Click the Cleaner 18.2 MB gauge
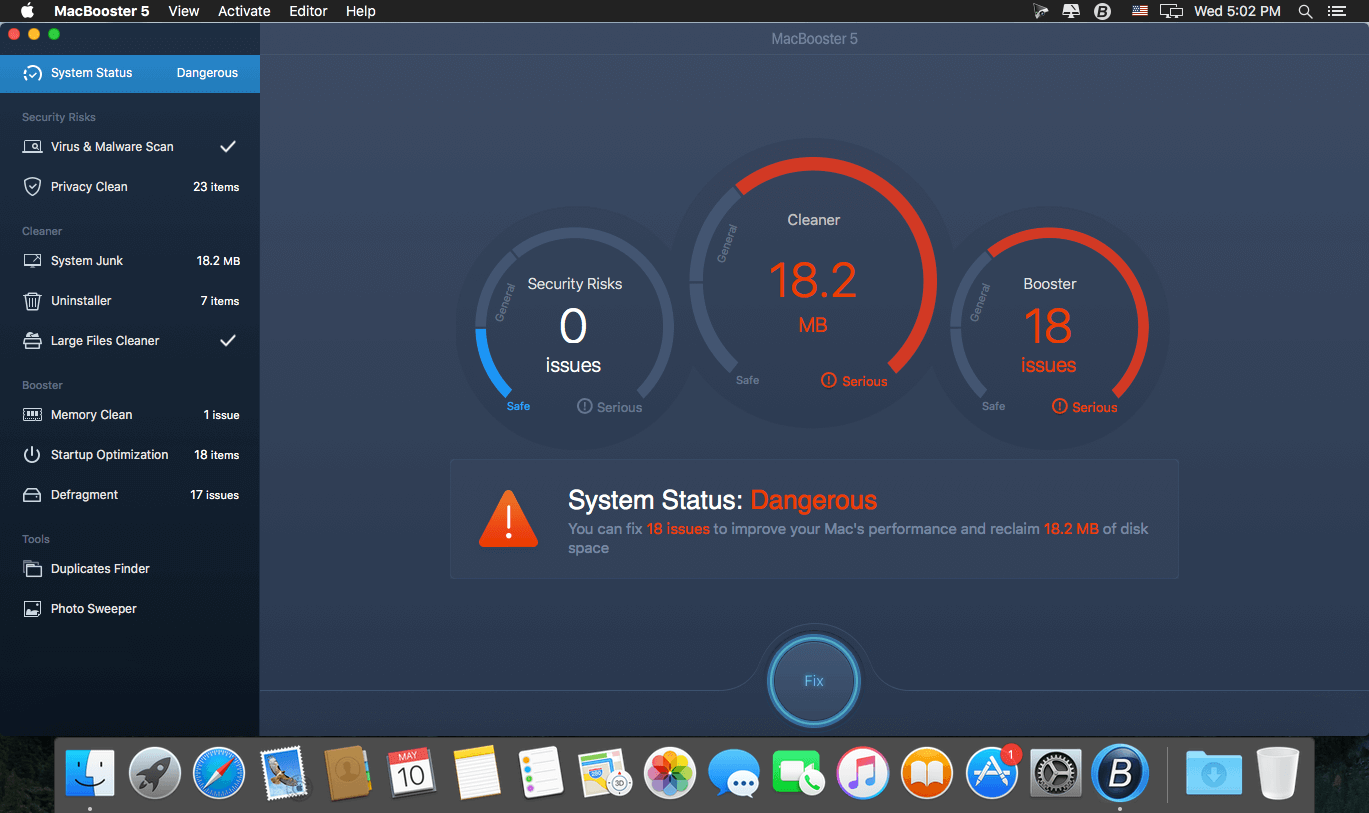The image size is (1369, 813). tap(813, 282)
